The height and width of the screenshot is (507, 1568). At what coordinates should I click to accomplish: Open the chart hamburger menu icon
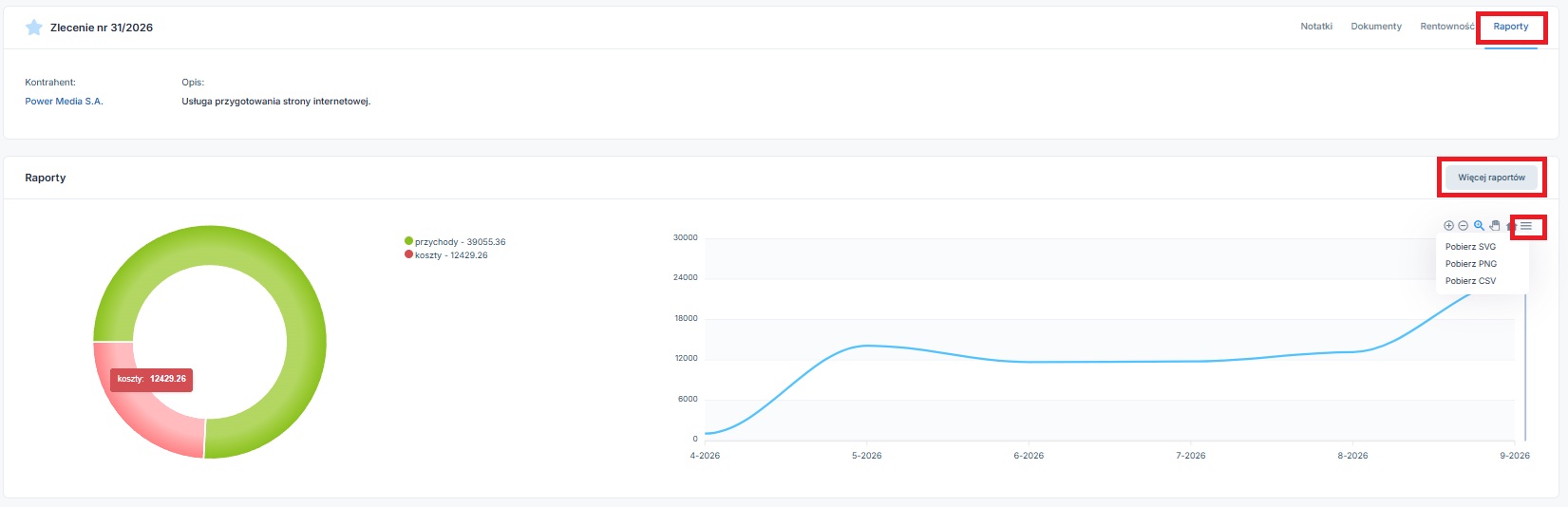[1526, 226]
